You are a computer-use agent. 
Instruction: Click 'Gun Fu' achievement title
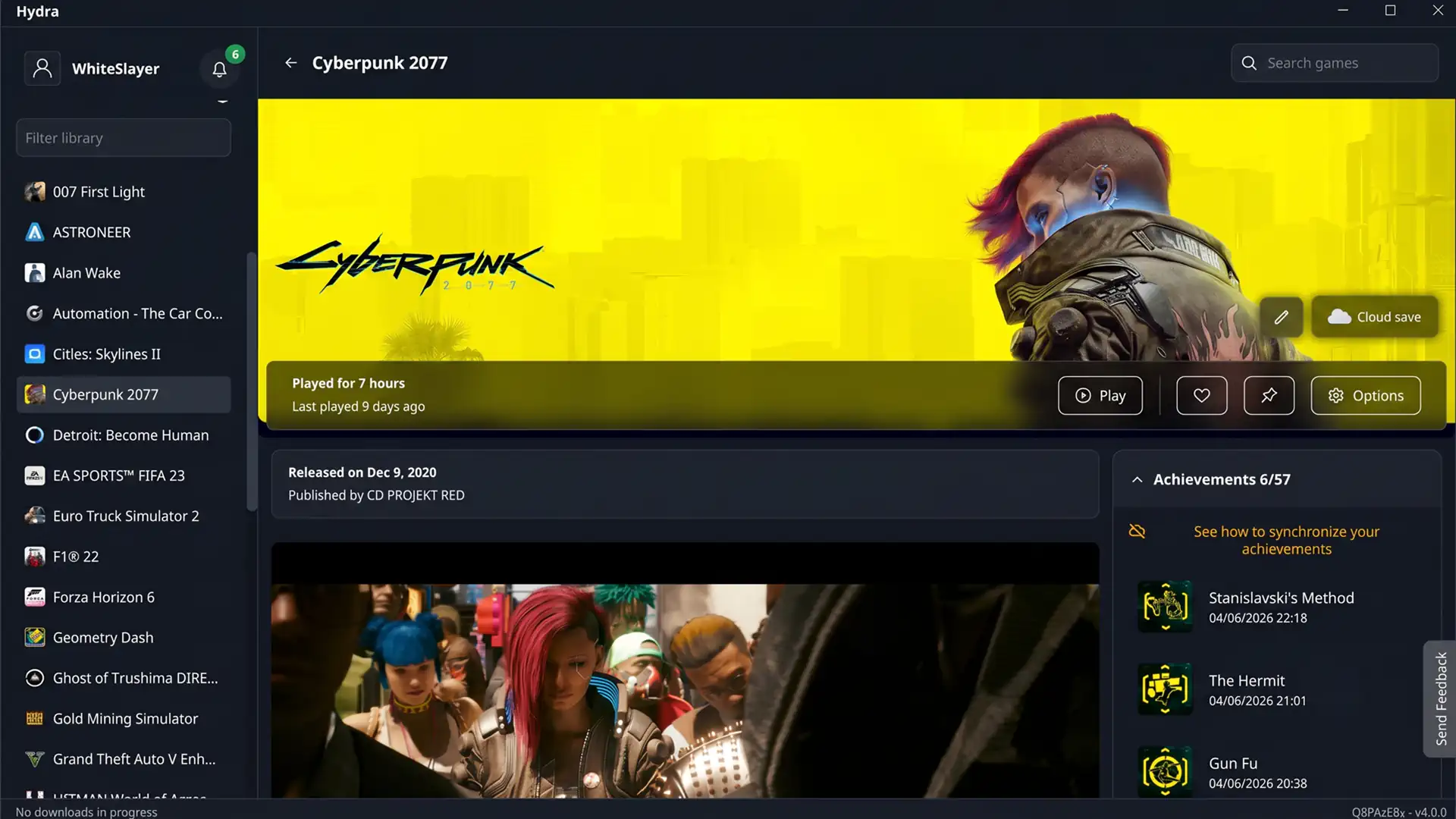(1233, 763)
